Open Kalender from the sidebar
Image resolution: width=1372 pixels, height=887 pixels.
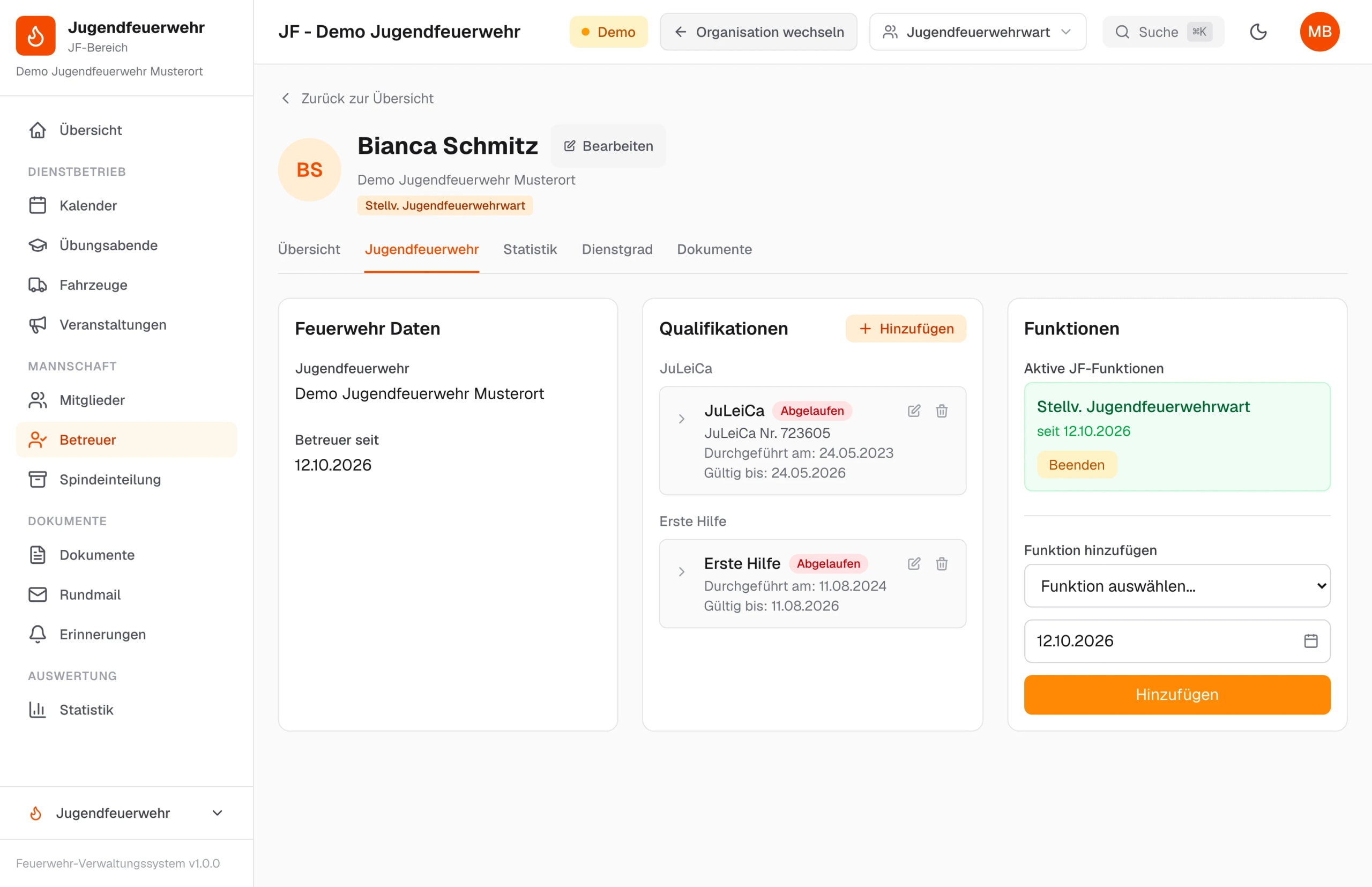point(126,206)
